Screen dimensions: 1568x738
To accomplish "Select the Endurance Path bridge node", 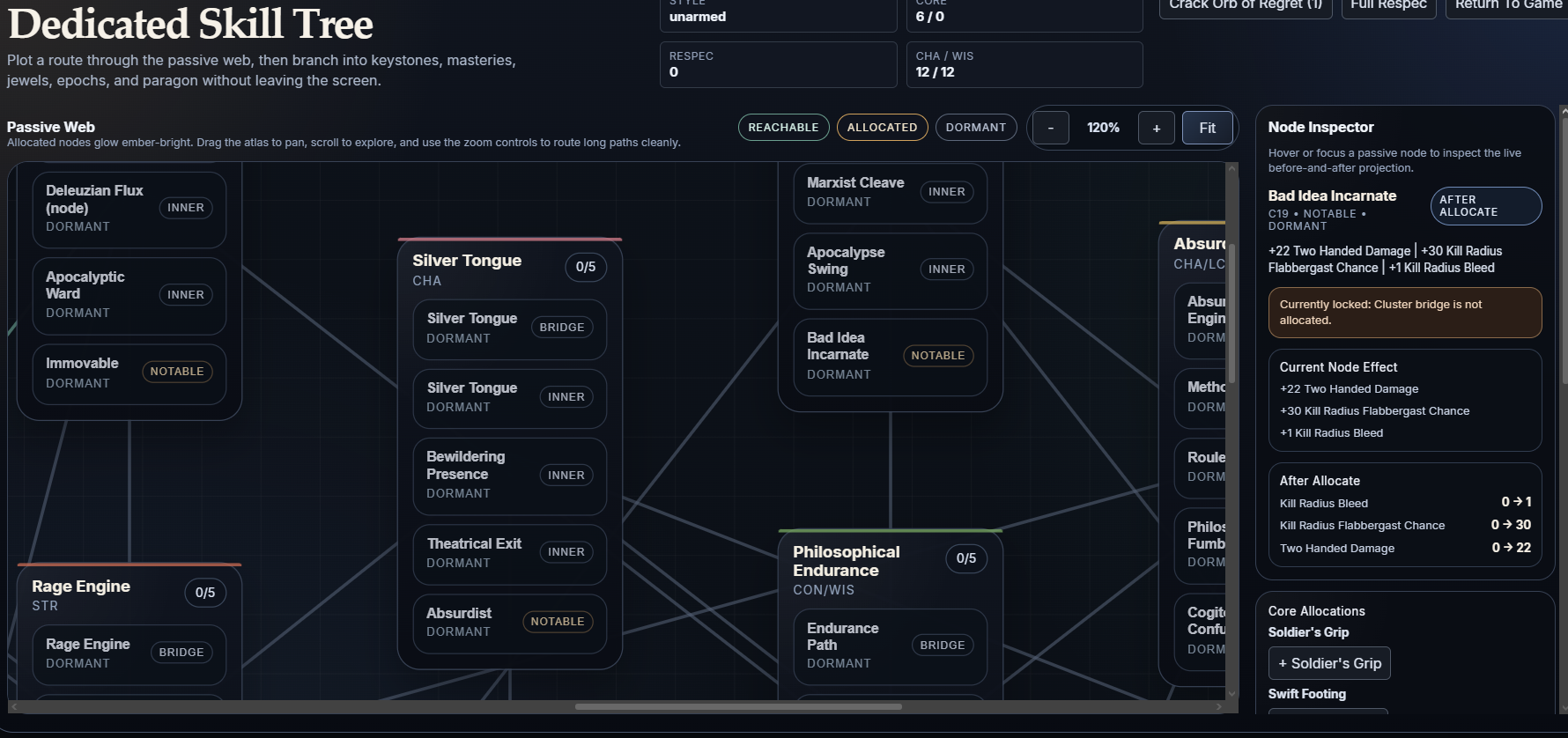I will [x=890, y=646].
